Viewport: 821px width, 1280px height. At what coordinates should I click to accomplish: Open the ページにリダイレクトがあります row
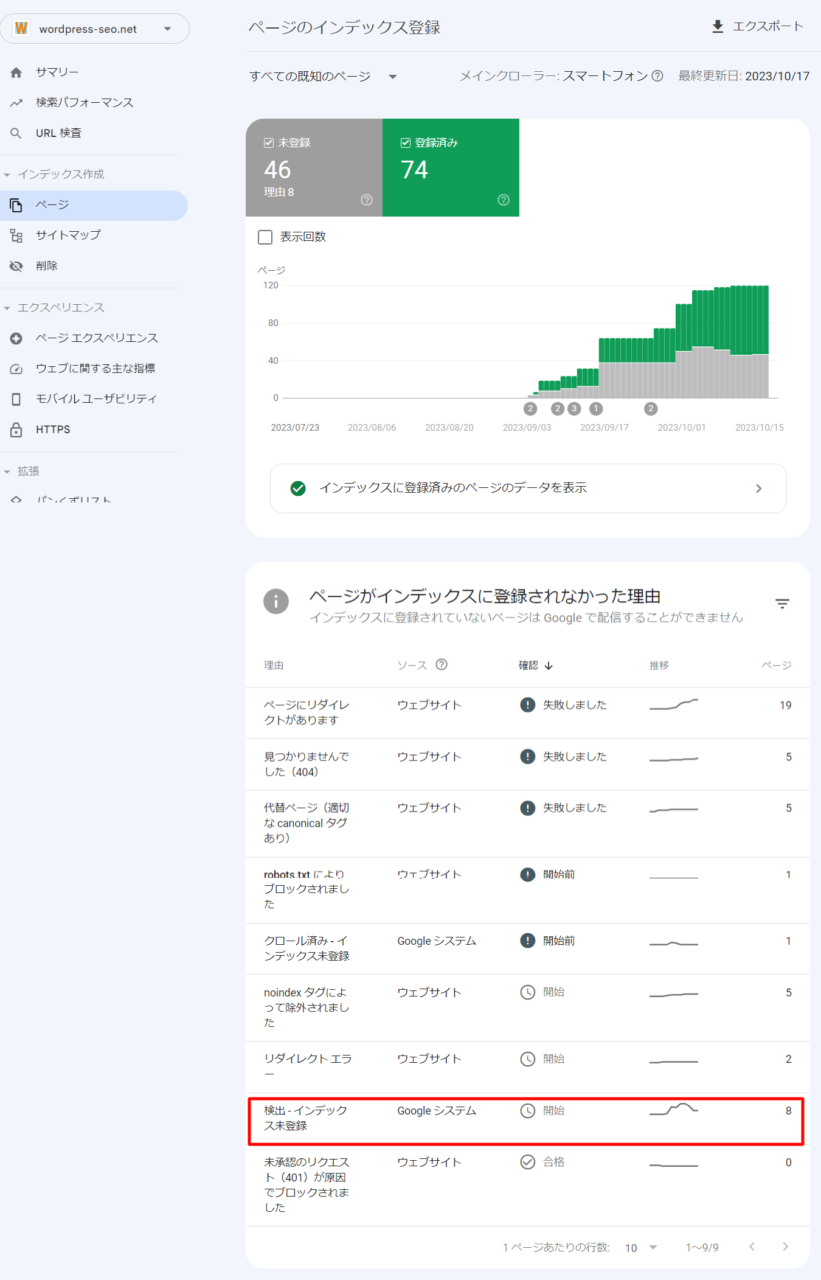[x=528, y=713]
